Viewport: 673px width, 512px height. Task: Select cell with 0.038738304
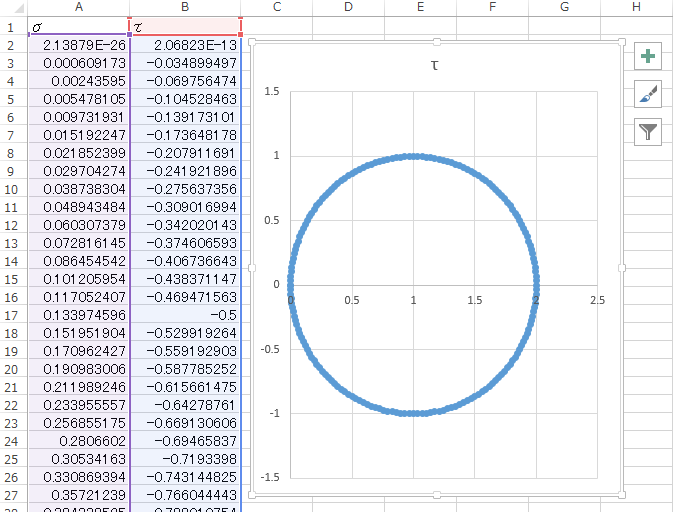click(79, 189)
